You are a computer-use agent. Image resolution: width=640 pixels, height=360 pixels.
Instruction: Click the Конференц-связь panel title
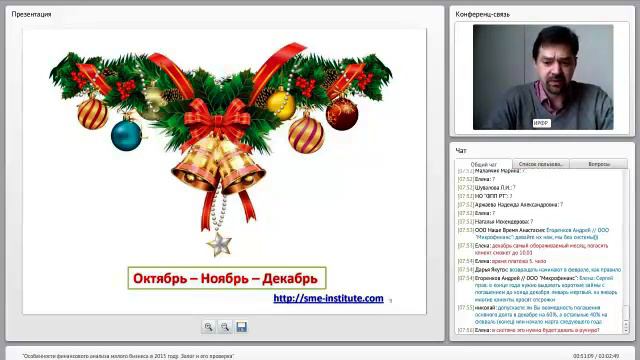(x=482, y=14)
